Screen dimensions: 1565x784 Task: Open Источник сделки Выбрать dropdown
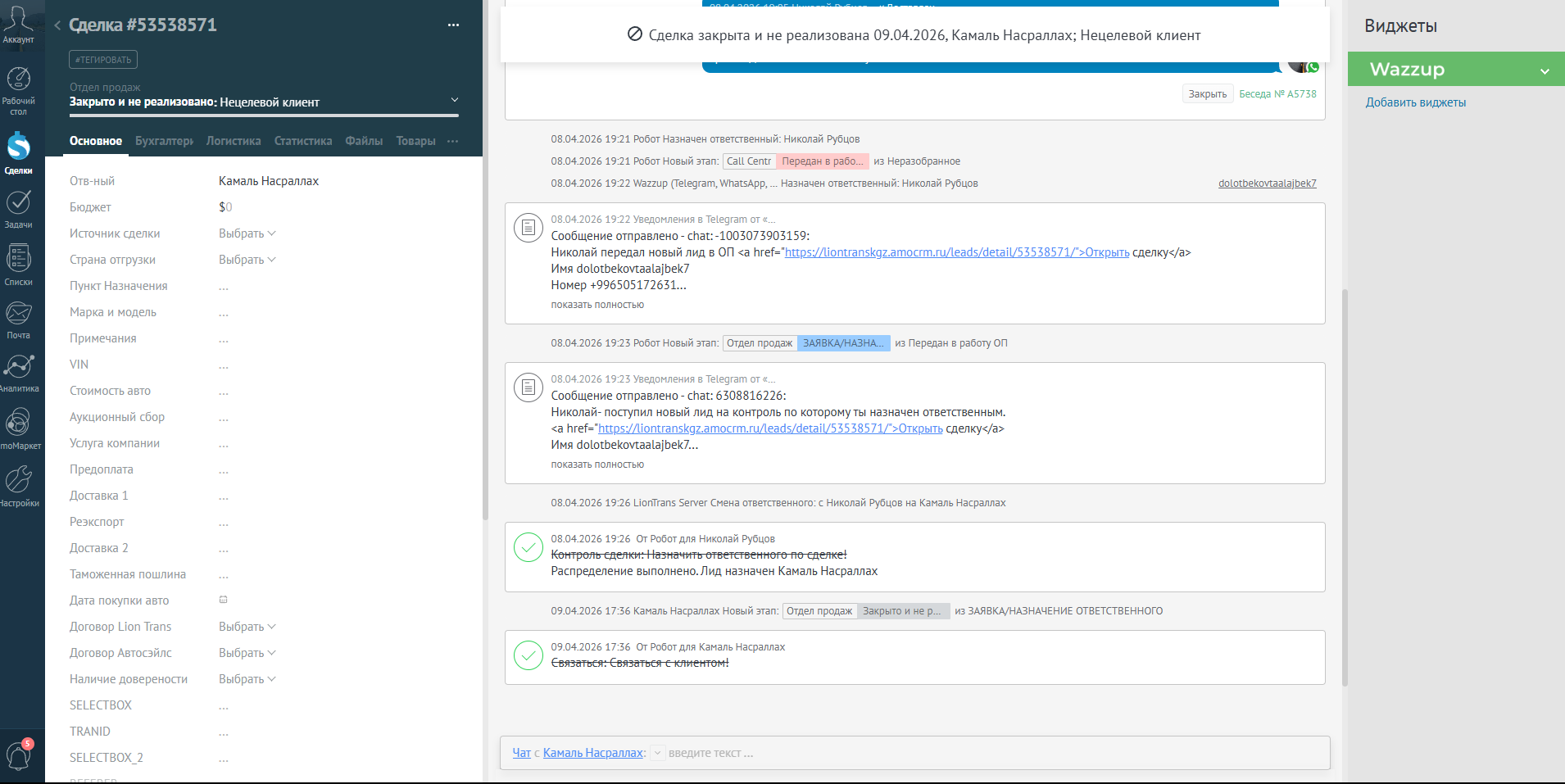click(247, 233)
